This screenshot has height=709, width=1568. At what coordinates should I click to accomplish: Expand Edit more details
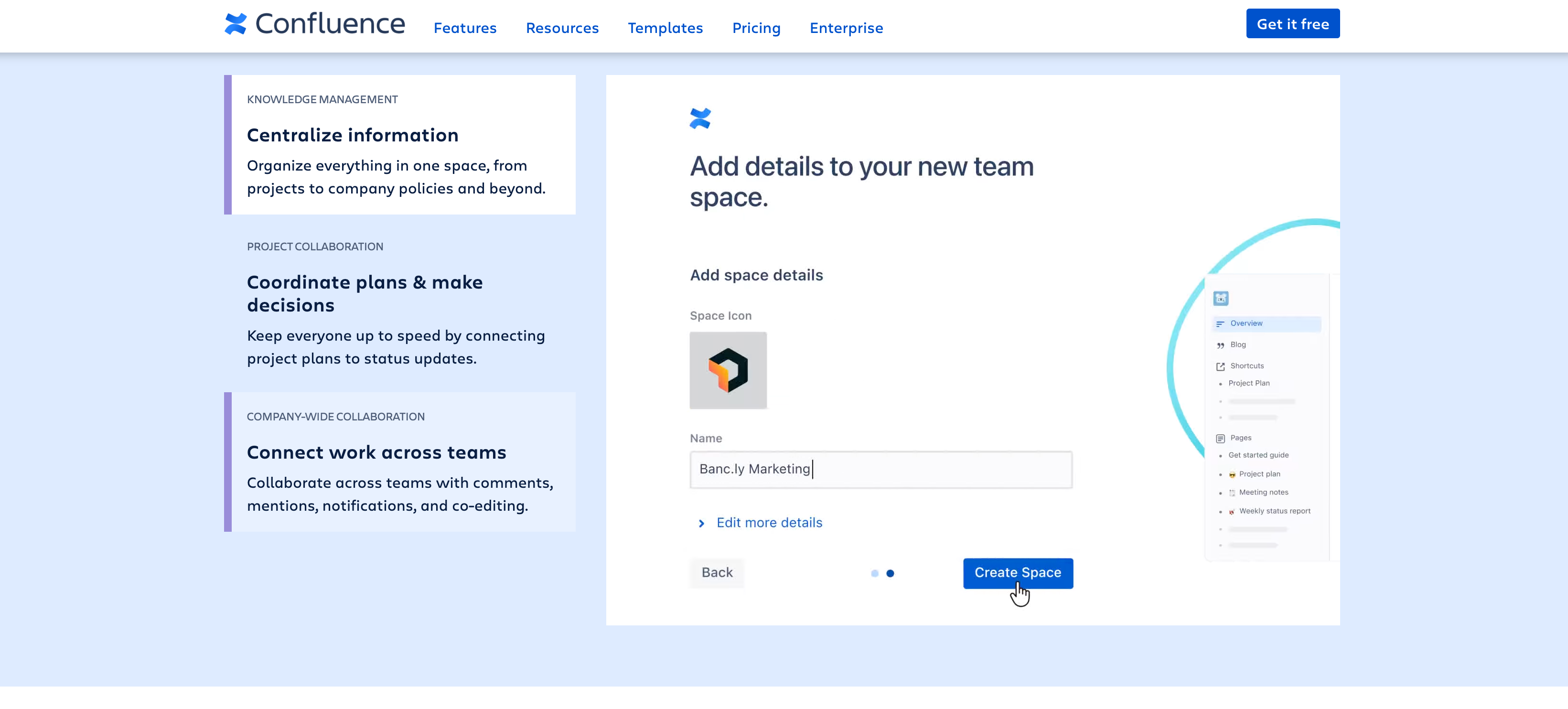[x=769, y=523]
